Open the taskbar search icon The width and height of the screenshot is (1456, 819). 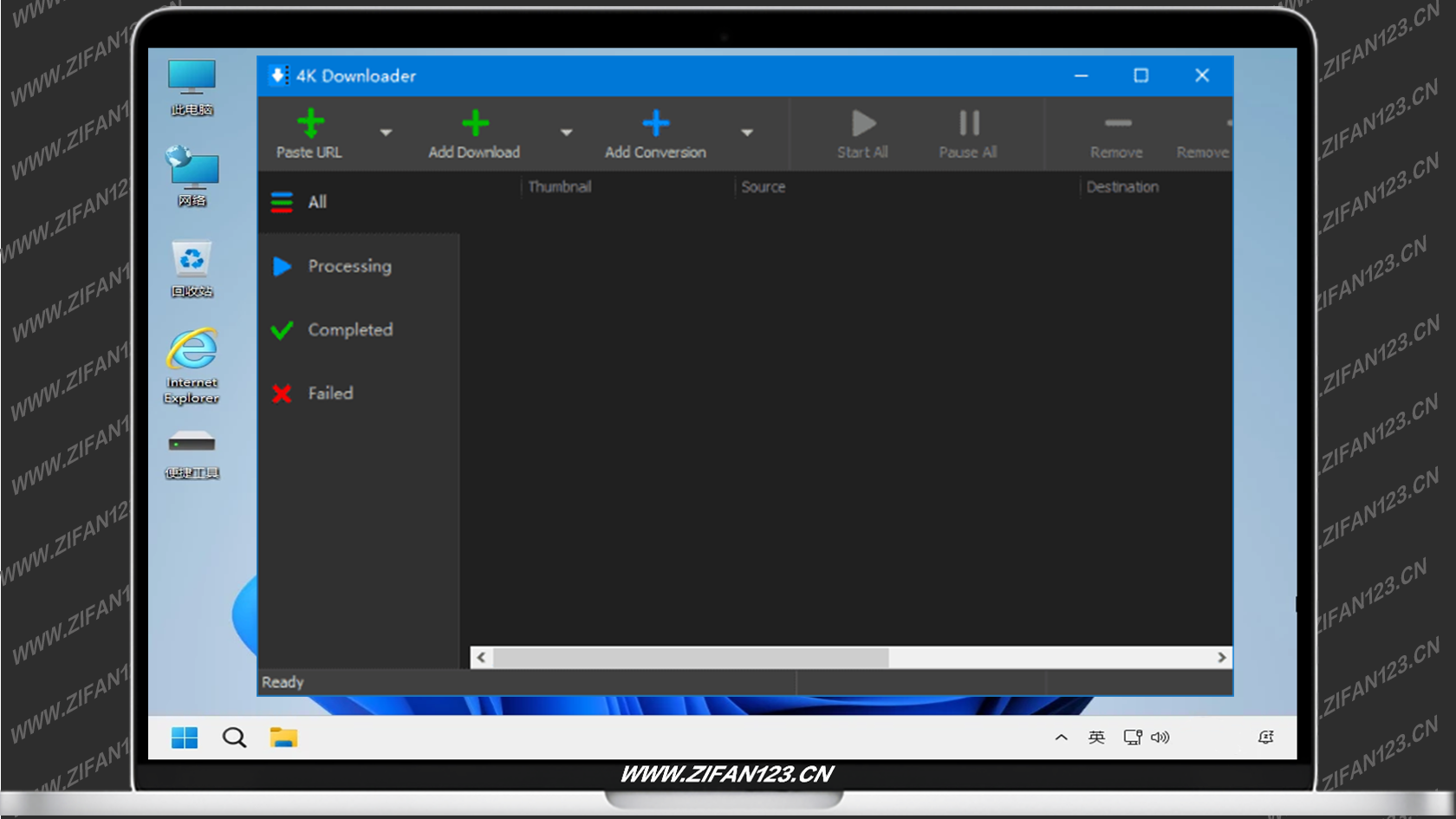point(234,738)
